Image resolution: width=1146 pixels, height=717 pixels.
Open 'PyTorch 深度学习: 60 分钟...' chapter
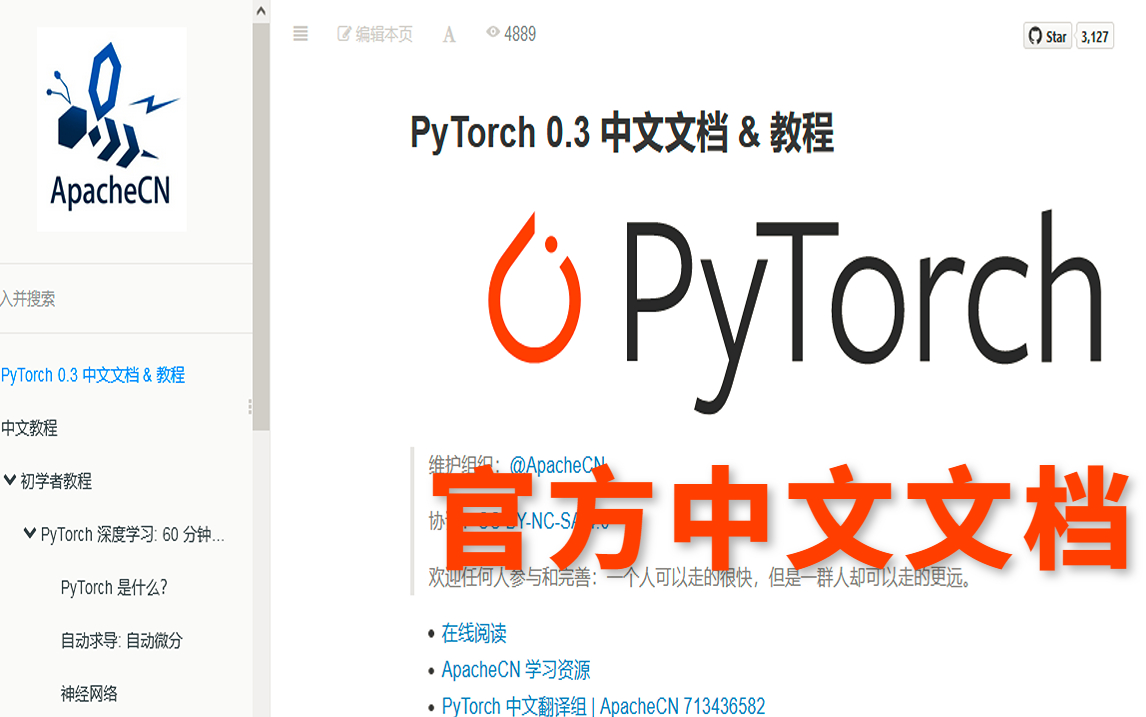coord(132,534)
